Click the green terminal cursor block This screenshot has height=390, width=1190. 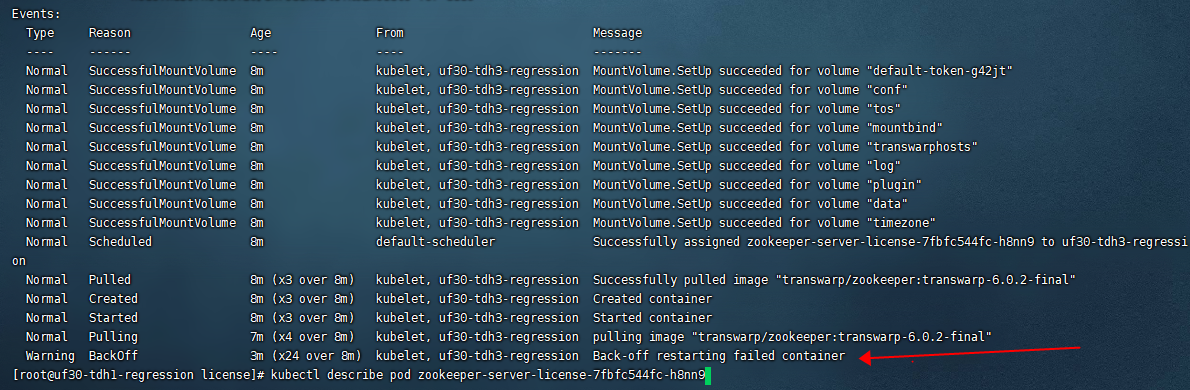pyautogui.click(x=708, y=375)
